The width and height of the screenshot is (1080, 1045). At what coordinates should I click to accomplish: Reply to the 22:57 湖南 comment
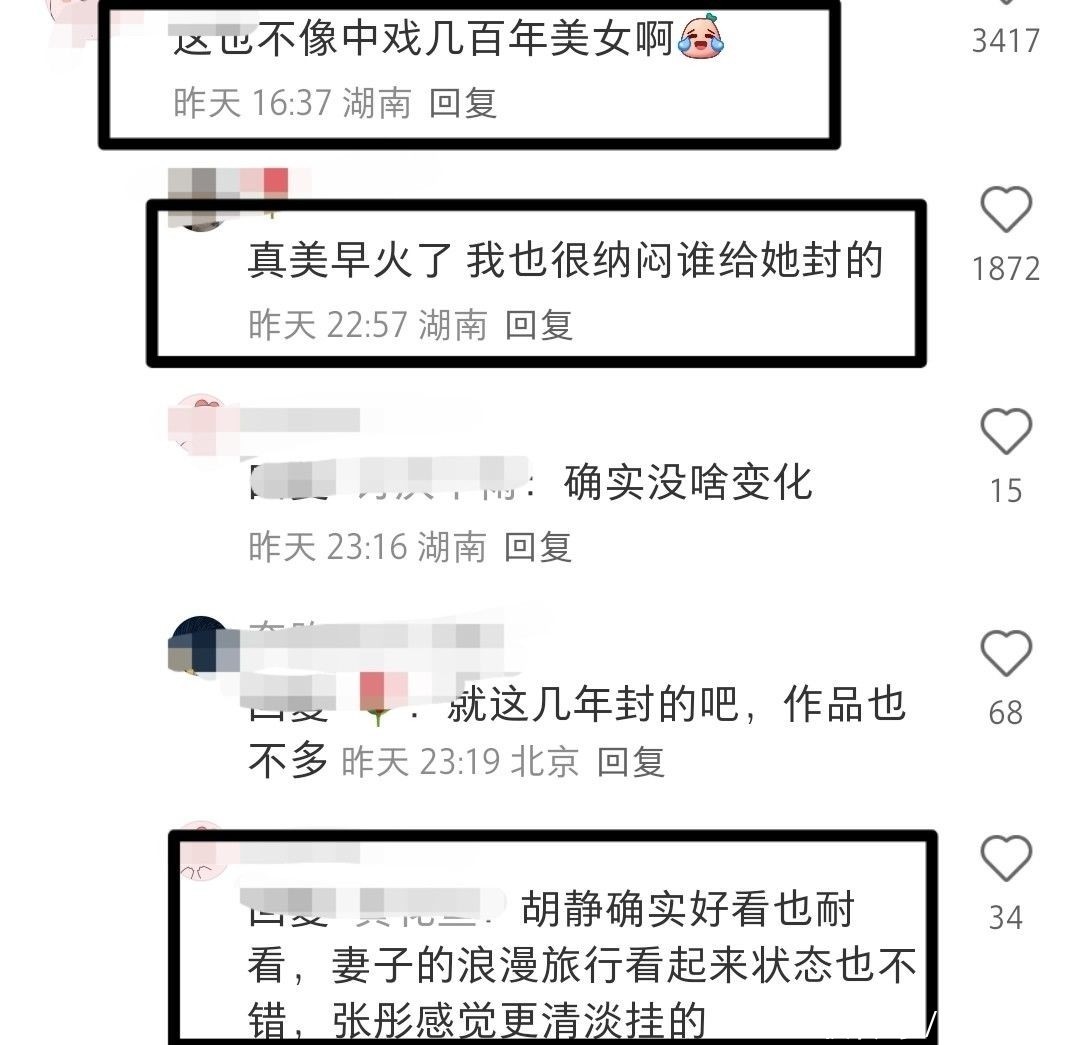click(539, 325)
